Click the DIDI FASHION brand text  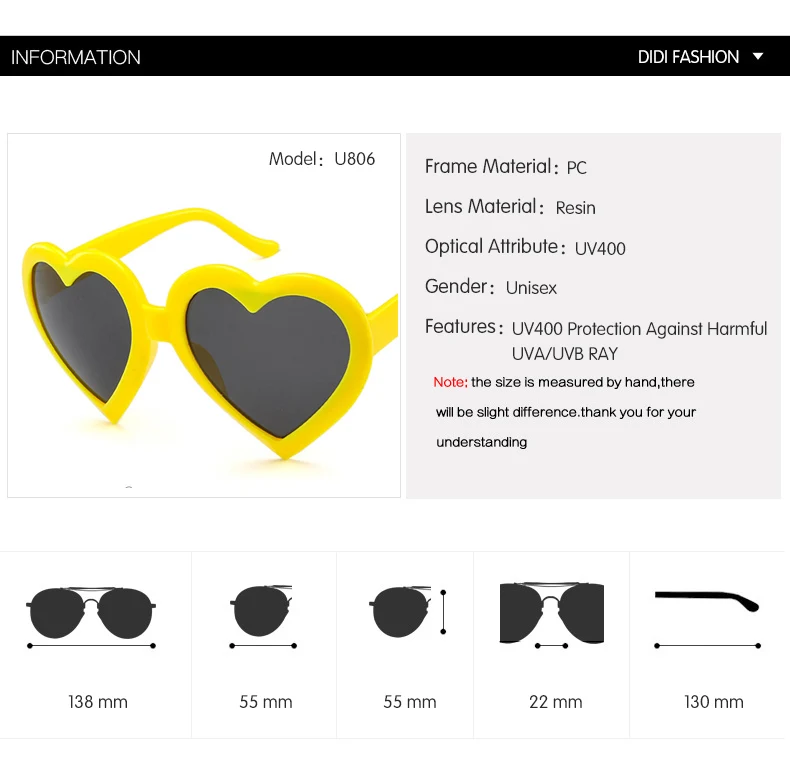(688, 57)
